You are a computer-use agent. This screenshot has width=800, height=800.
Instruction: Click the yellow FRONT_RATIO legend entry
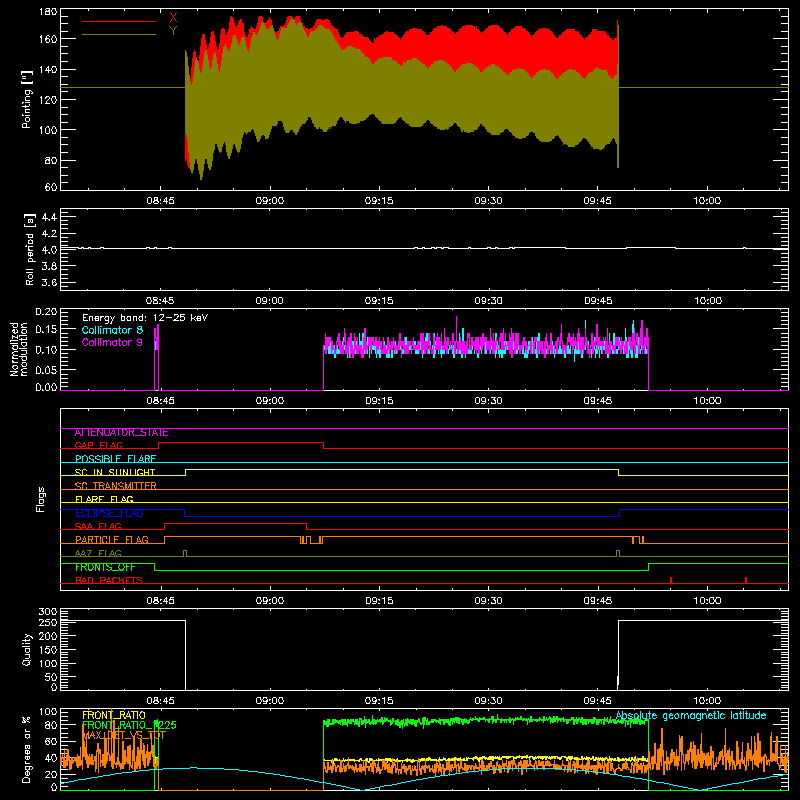[x=114, y=715]
